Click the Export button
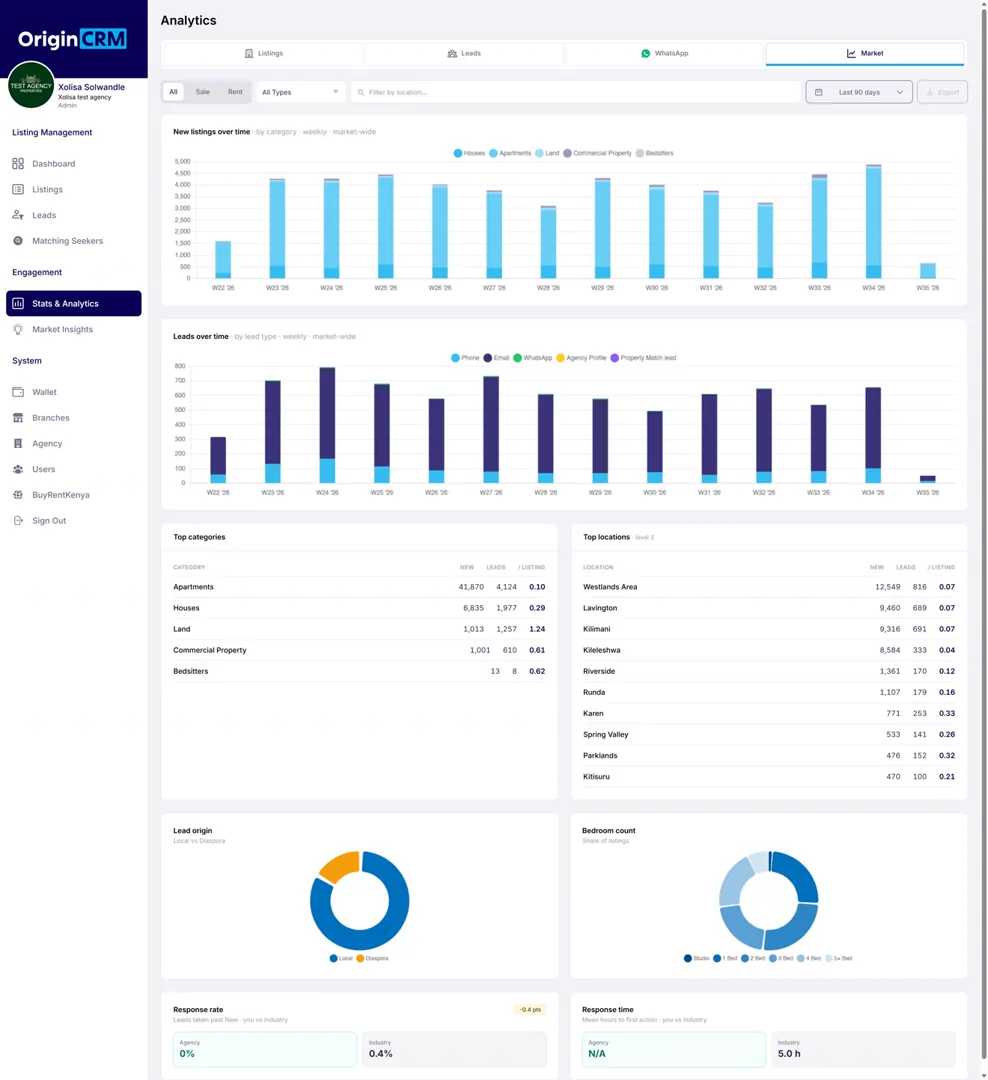This screenshot has height=1080, width=988. click(x=943, y=92)
